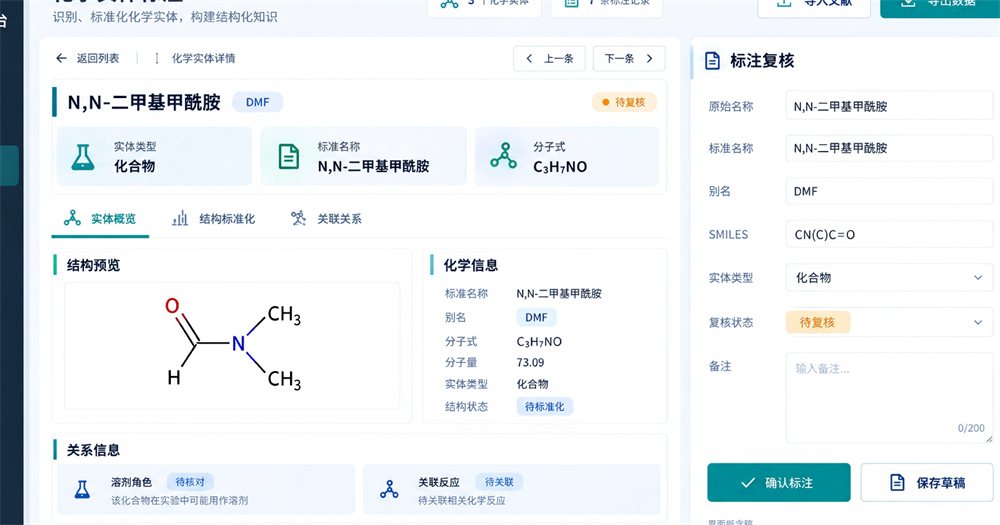The image size is (1000, 525).
Task: Focus the 原始名称 input field
Action: tap(889, 106)
